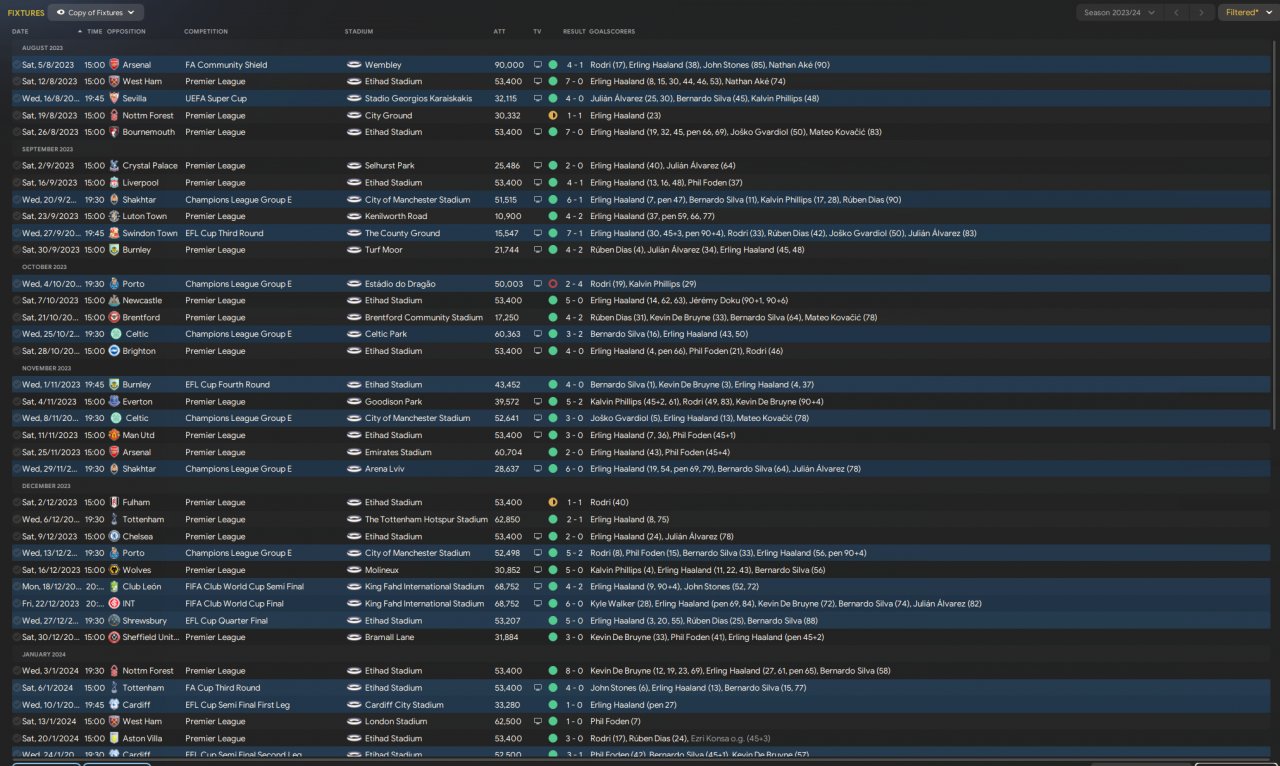The image size is (1280, 766).
Task: Click the Aston Villa club badge
Action: tap(114, 738)
